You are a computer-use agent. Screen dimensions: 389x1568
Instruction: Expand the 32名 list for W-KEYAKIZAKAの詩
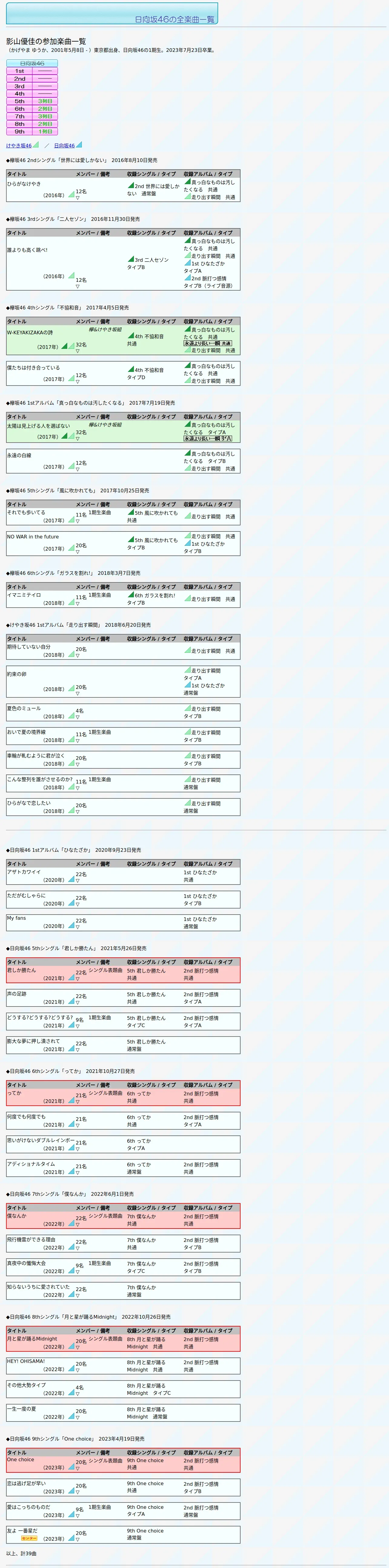[x=78, y=351]
